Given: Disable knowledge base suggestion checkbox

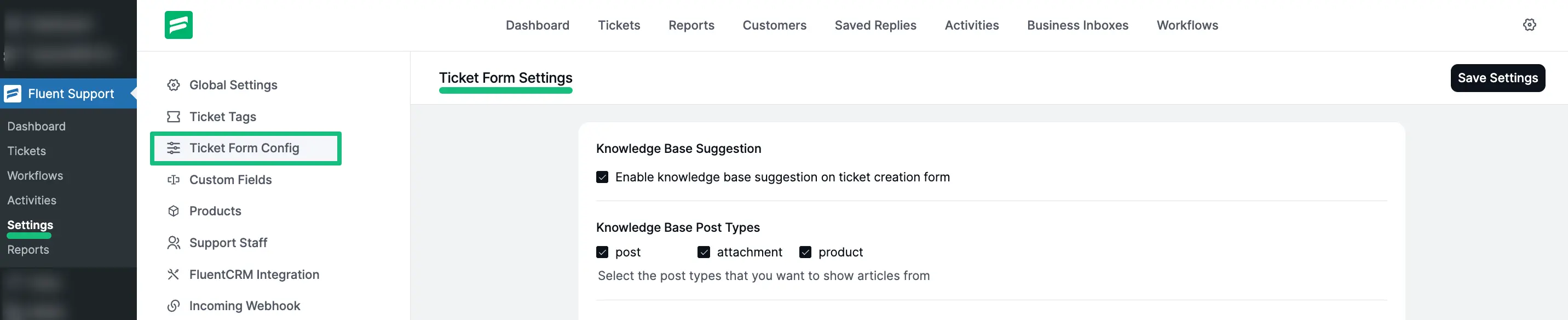Looking at the screenshot, I should [602, 178].
